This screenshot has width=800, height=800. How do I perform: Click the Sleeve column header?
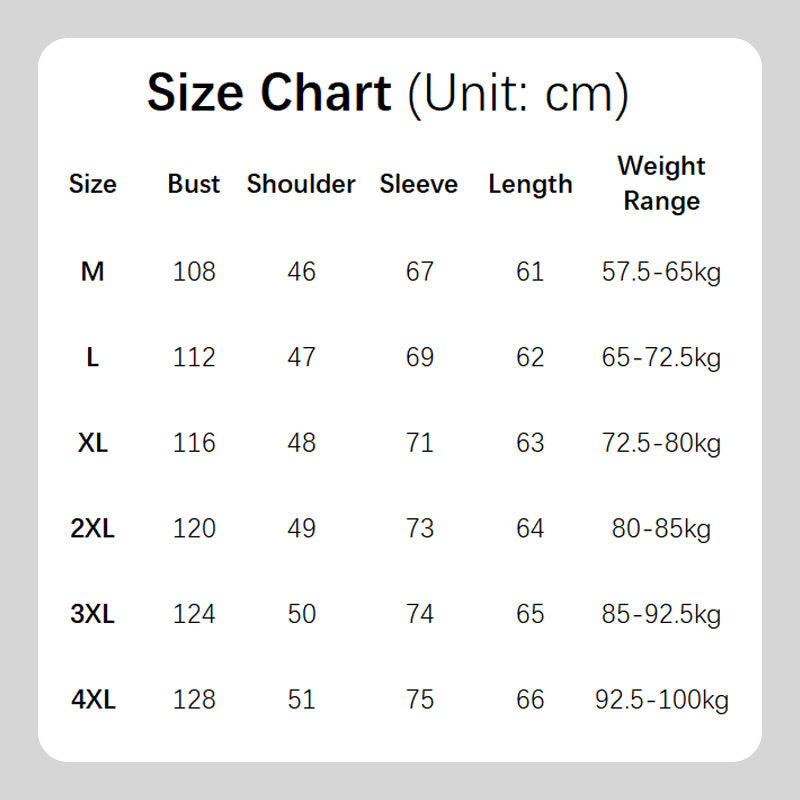419,184
